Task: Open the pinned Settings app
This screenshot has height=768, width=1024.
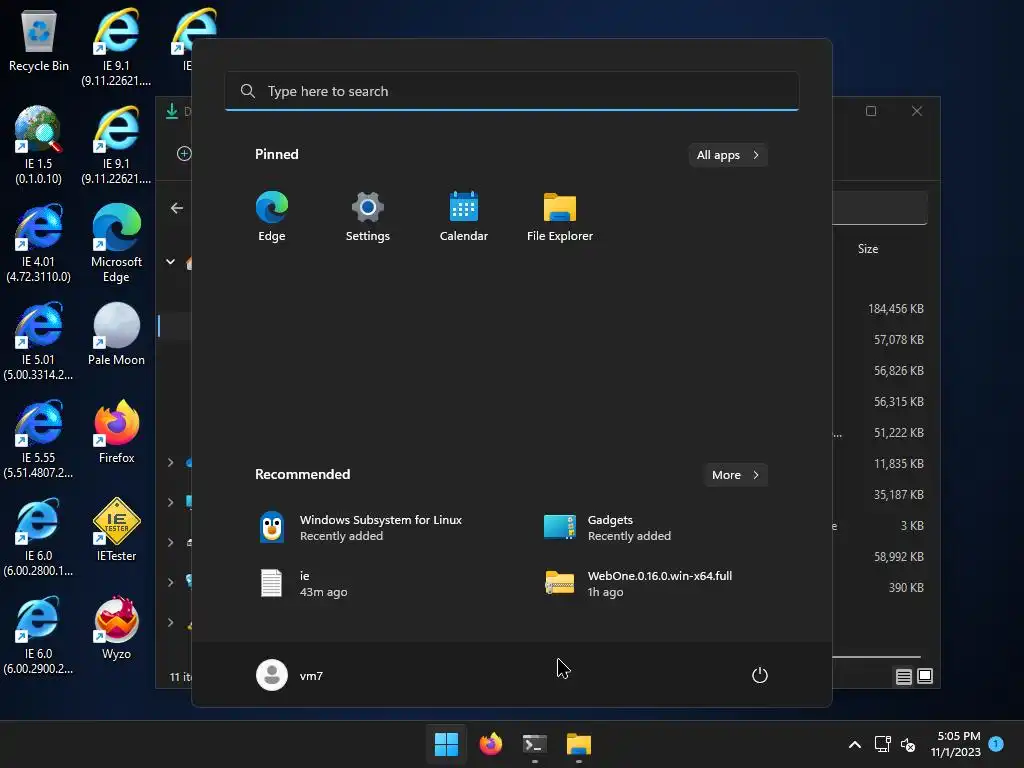Action: (368, 217)
